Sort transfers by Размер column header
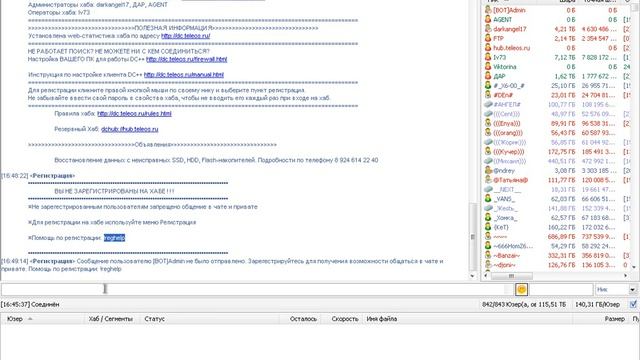The width and height of the screenshot is (640, 360). tap(600, 319)
